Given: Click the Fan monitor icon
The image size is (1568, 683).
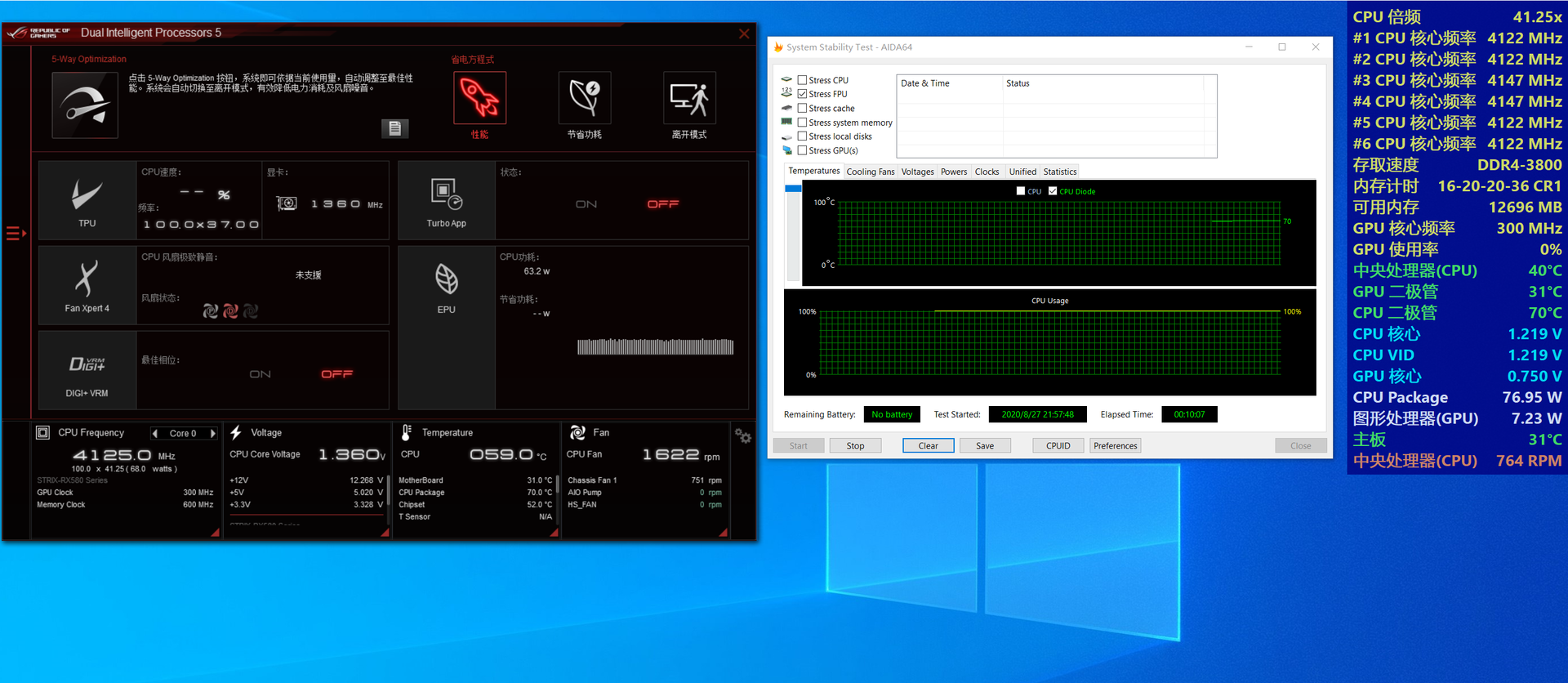Looking at the screenshot, I should [x=577, y=432].
